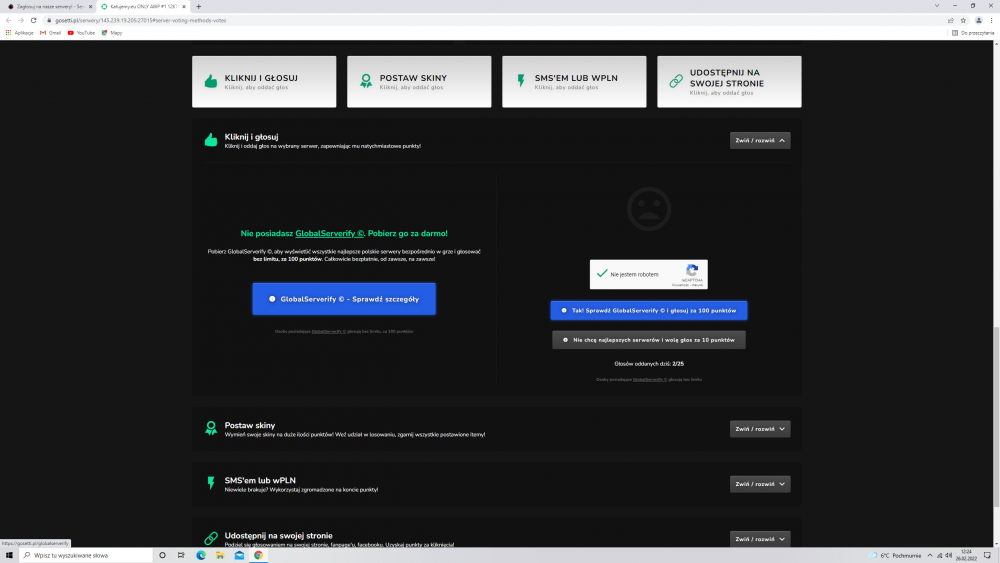Screen dimensions: 1000x563
Task: Click ribbon icon beside Postaw skiny heading
Action: (x=210, y=428)
